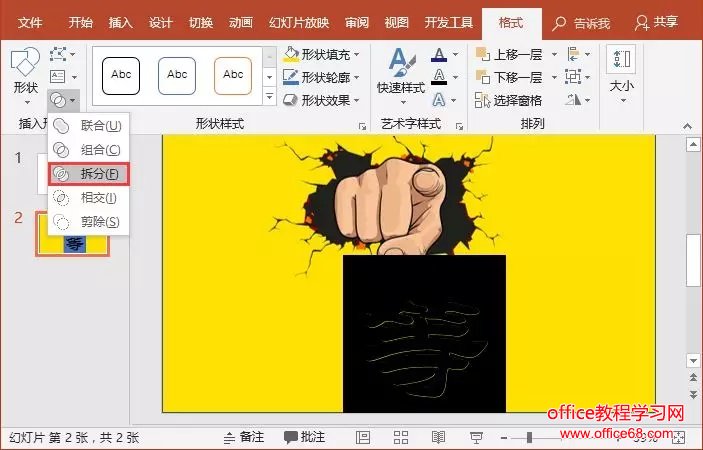Select slide 2 thumbnail

(73, 234)
